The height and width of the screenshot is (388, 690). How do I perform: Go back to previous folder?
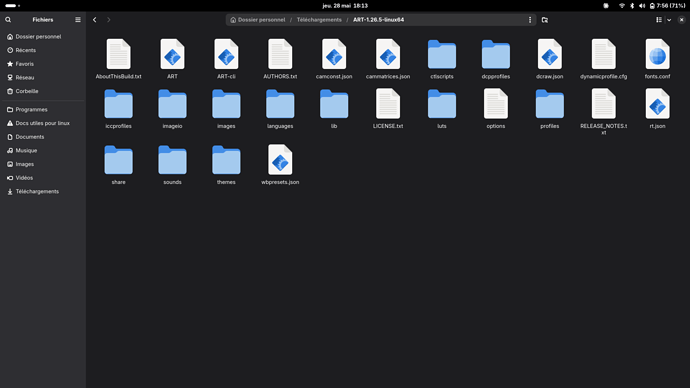point(95,20)
